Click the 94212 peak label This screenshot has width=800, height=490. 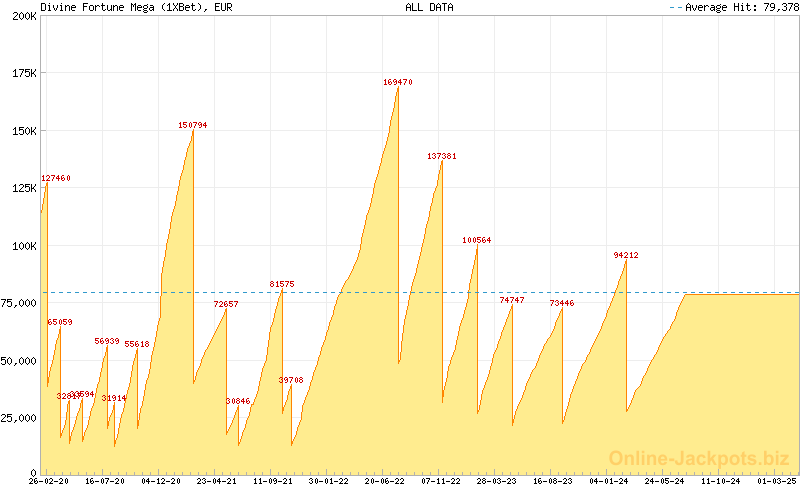[x=626, y=255]
